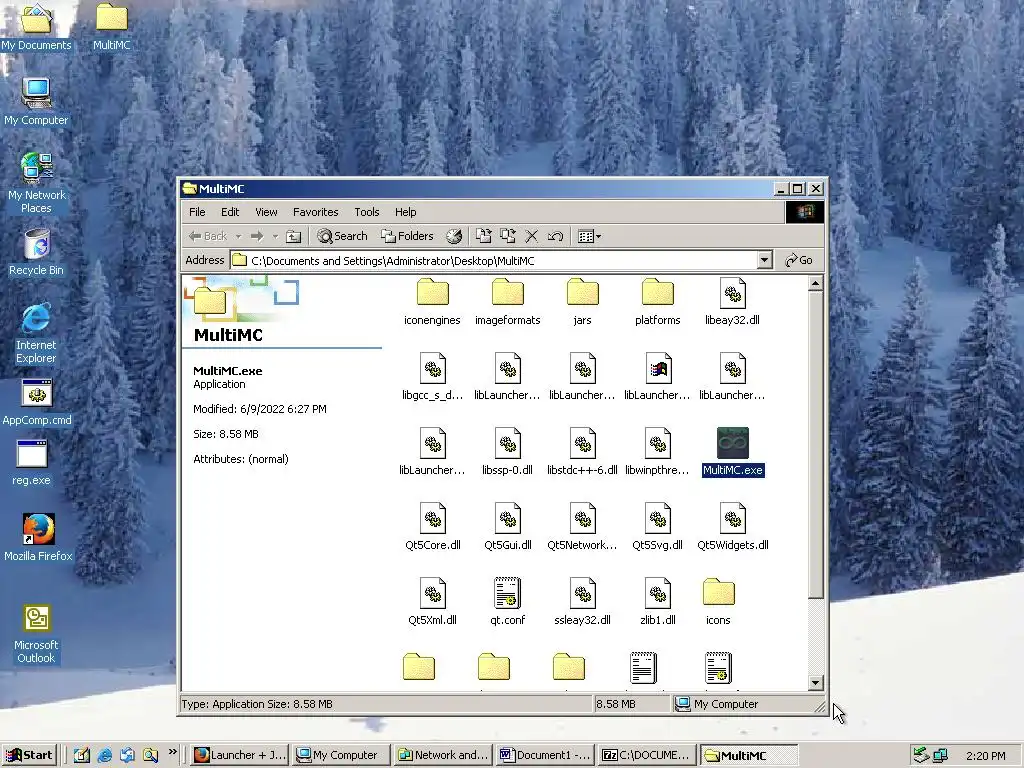Open the Edit menu
The width and height of the screenshot is (1024, 768).
(230, 212)
